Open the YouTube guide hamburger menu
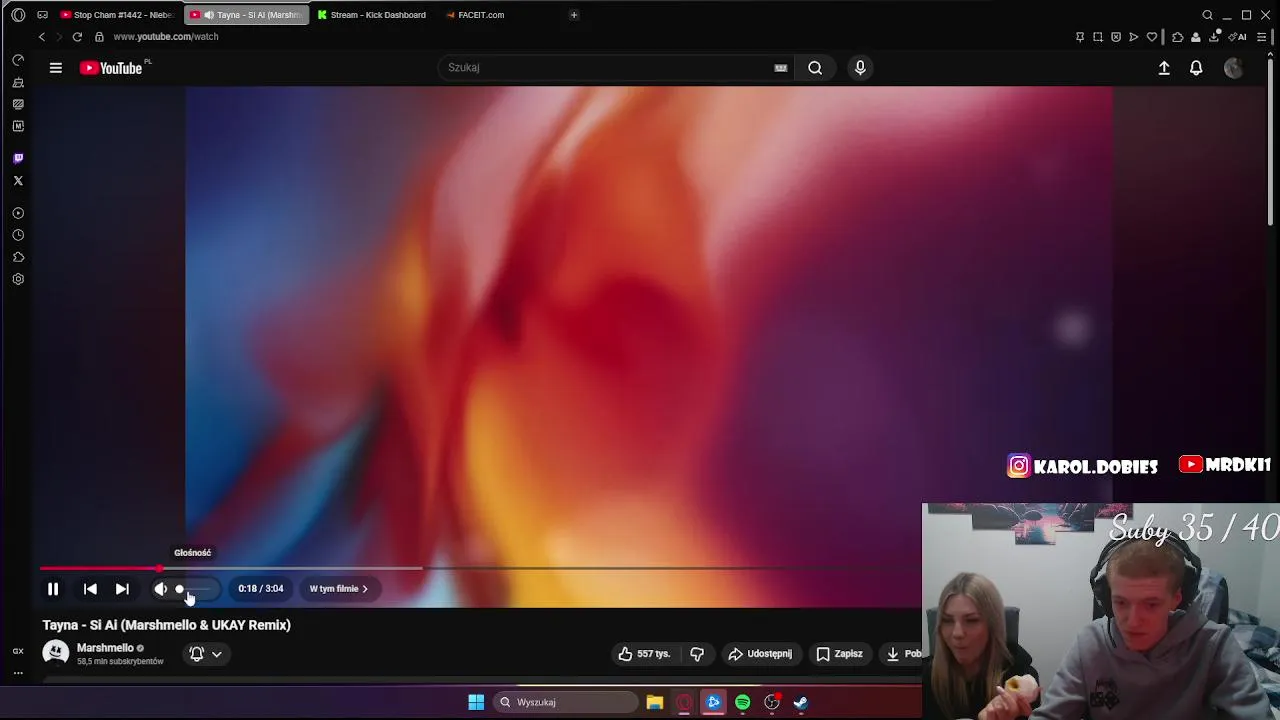 pyautogui.click(x=56, y=68)
